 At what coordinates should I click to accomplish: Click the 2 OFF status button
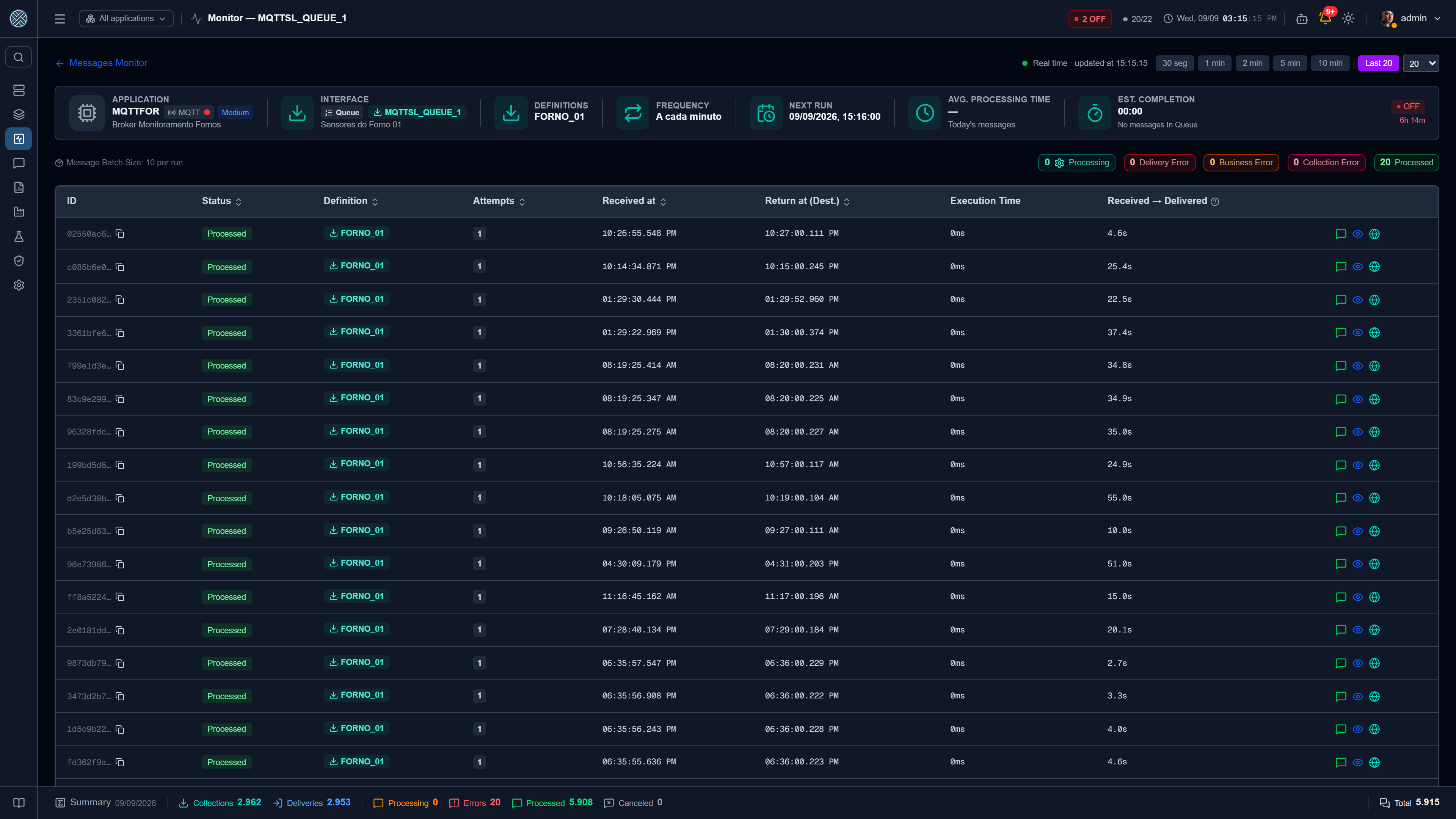point(1090,19)
